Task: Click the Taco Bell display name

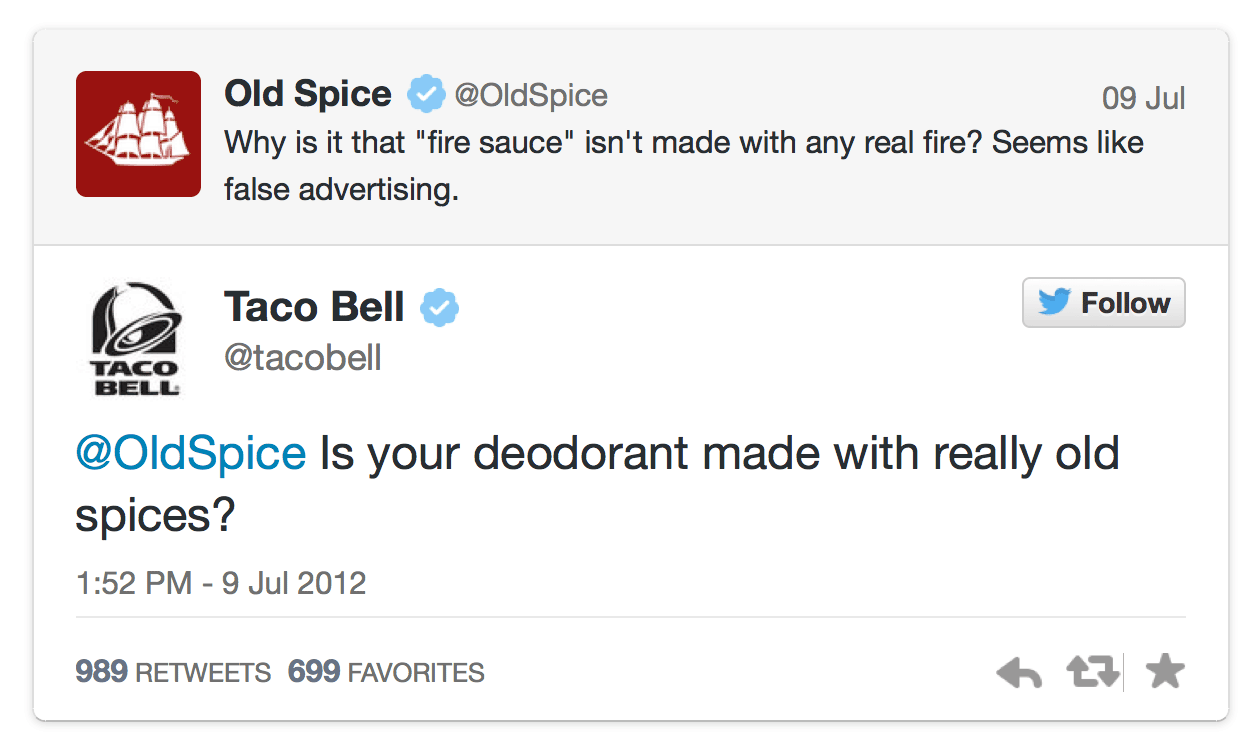Action: 314,306
